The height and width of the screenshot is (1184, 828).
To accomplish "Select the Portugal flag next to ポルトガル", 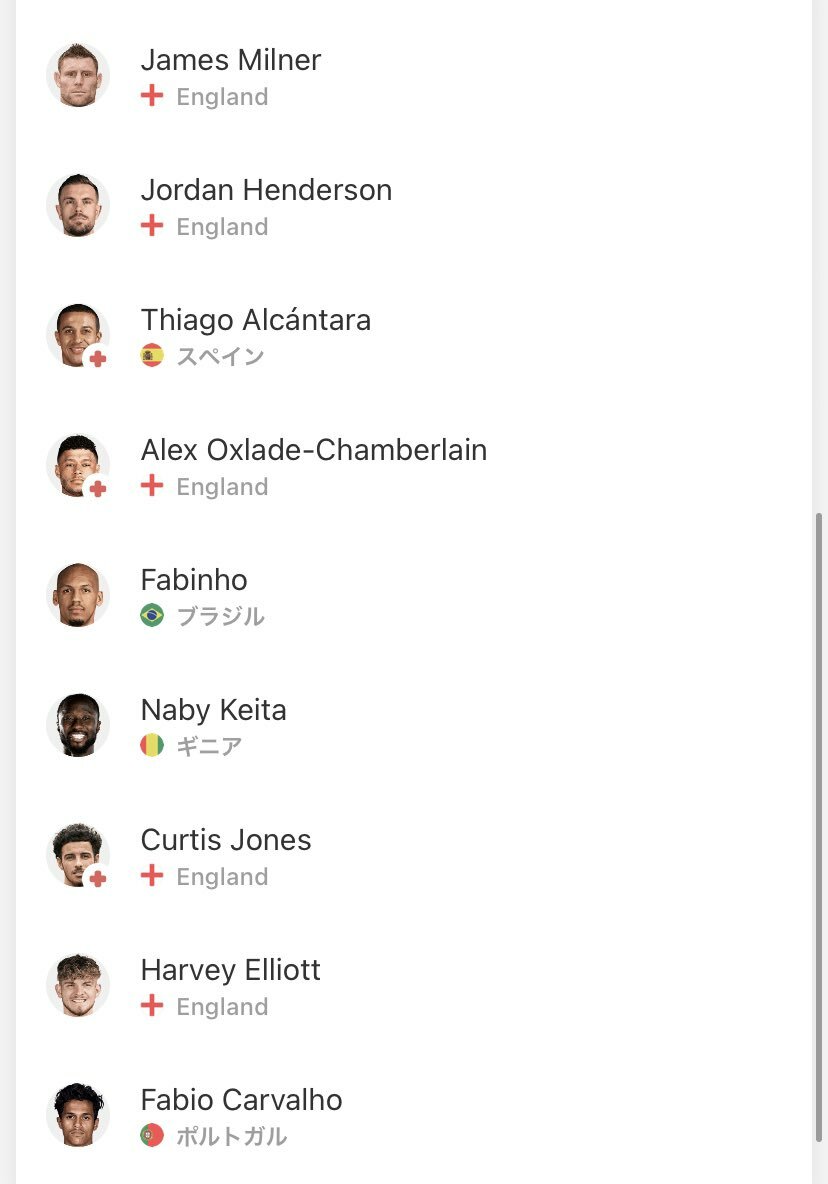I will click(152, 1135).
